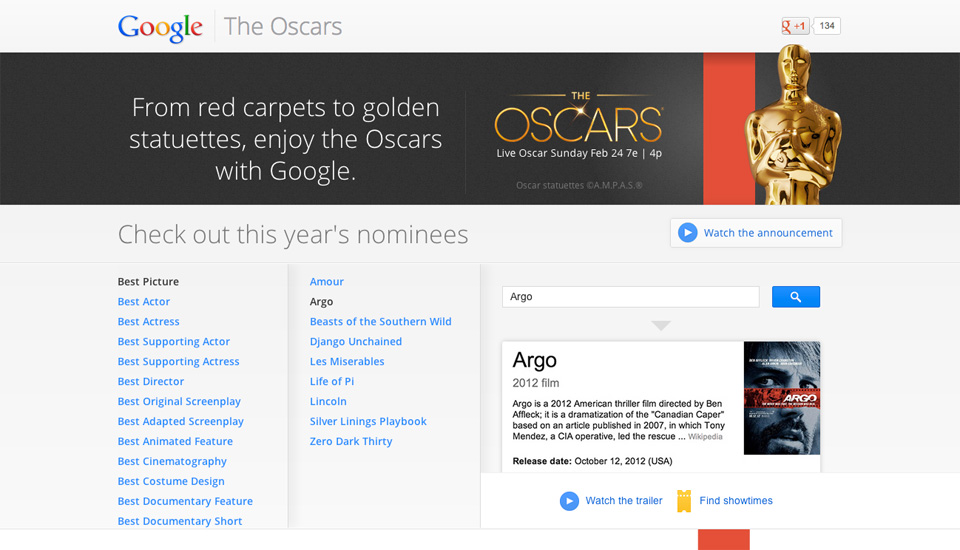
Task: Open the Find showtimes link
Action: (x=736, y=500)
